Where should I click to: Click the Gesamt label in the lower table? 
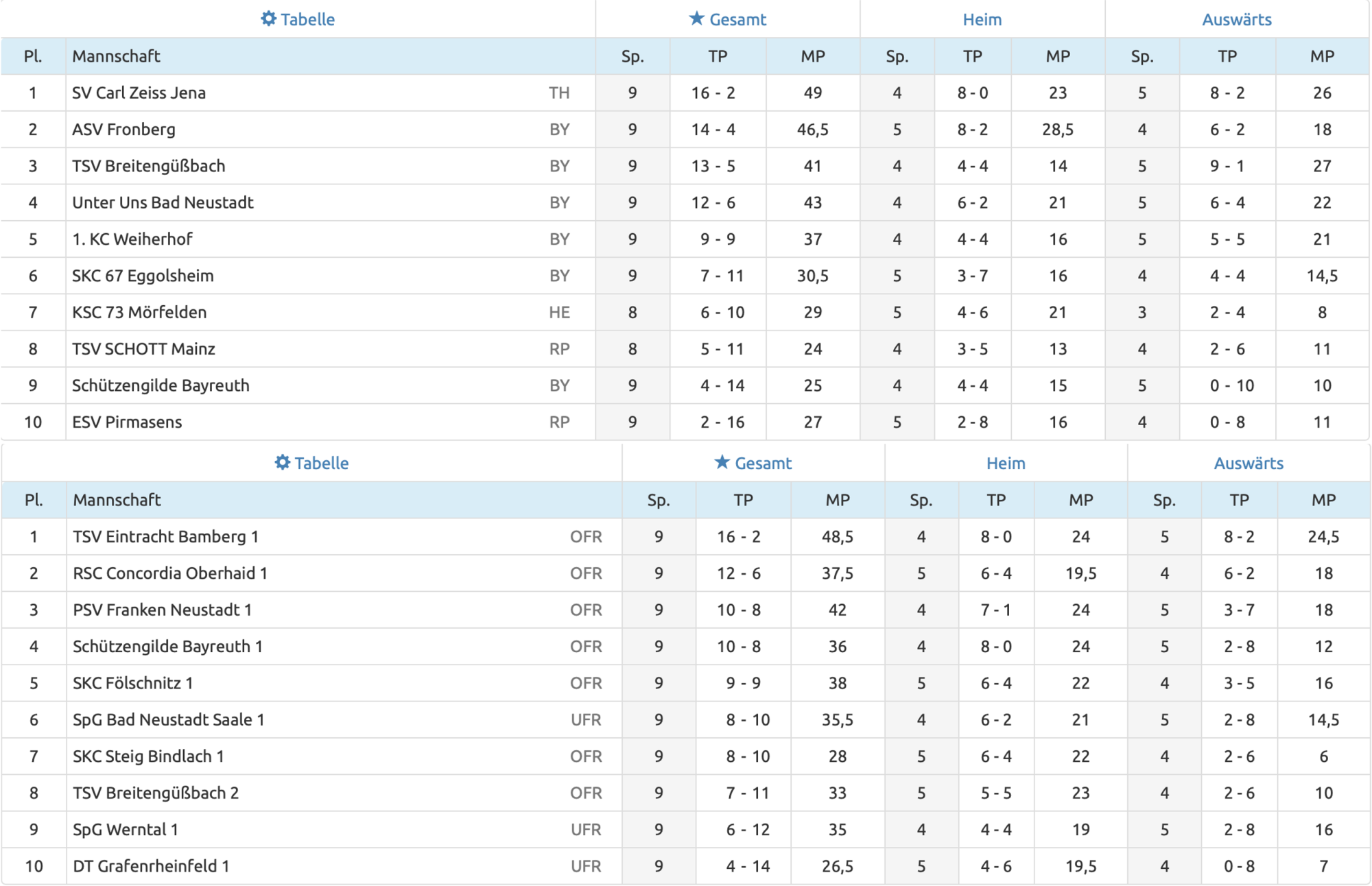tap(763, 463)
